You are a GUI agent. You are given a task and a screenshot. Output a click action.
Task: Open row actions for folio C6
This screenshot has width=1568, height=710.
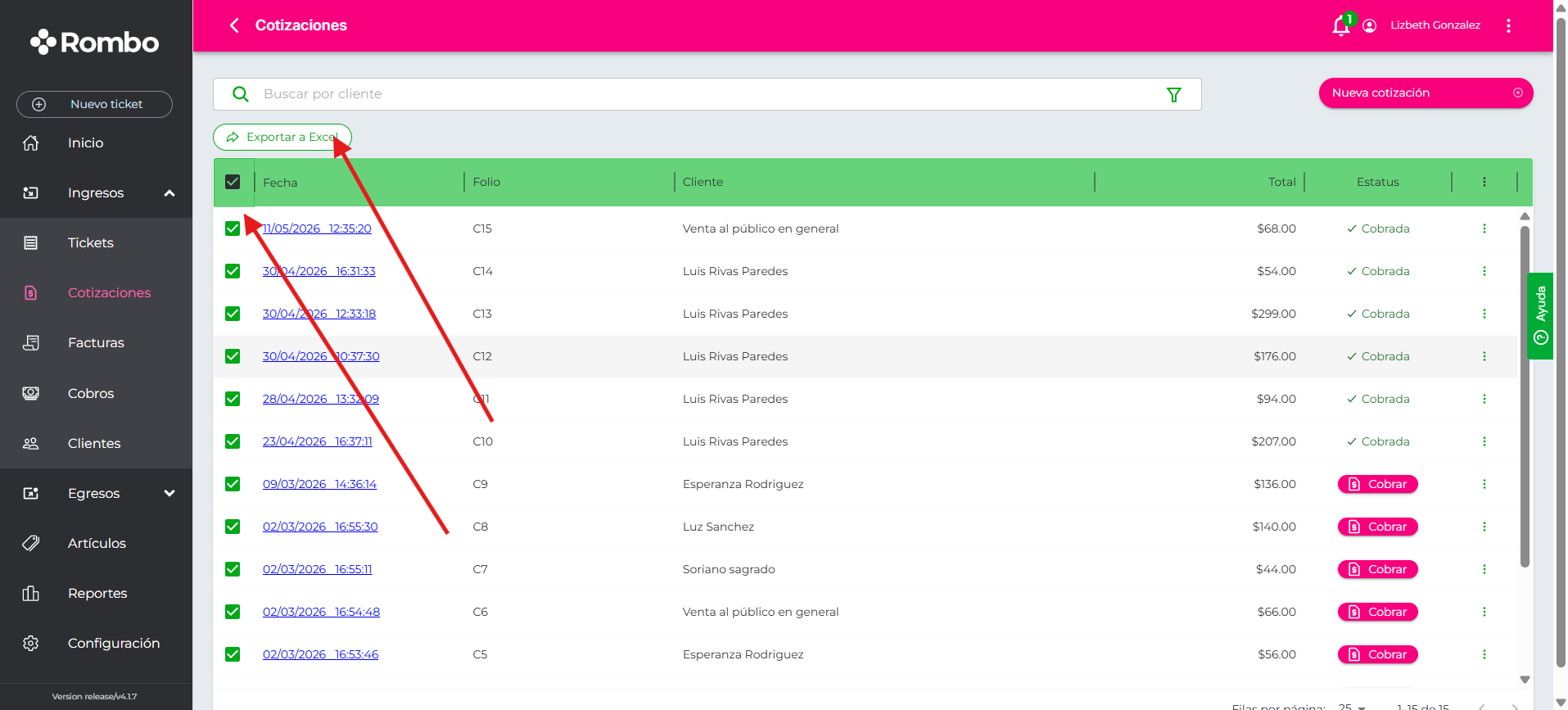(1484, 612)
